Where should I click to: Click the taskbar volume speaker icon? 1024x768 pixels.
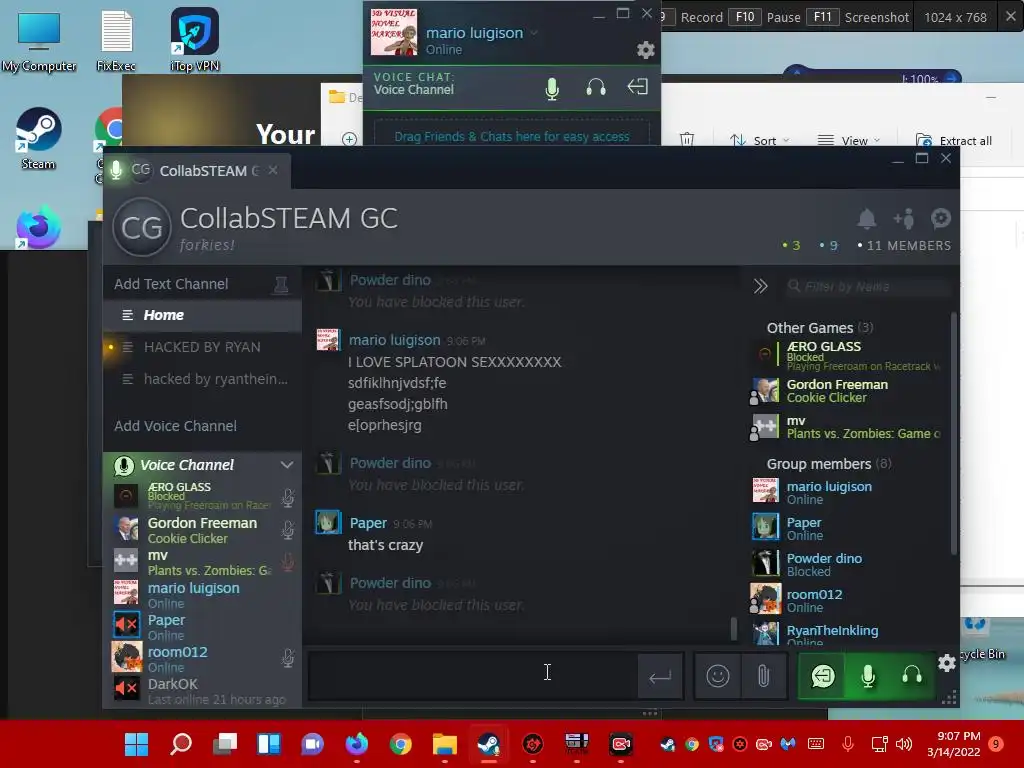pyautogui.click(x=904, y=744)
